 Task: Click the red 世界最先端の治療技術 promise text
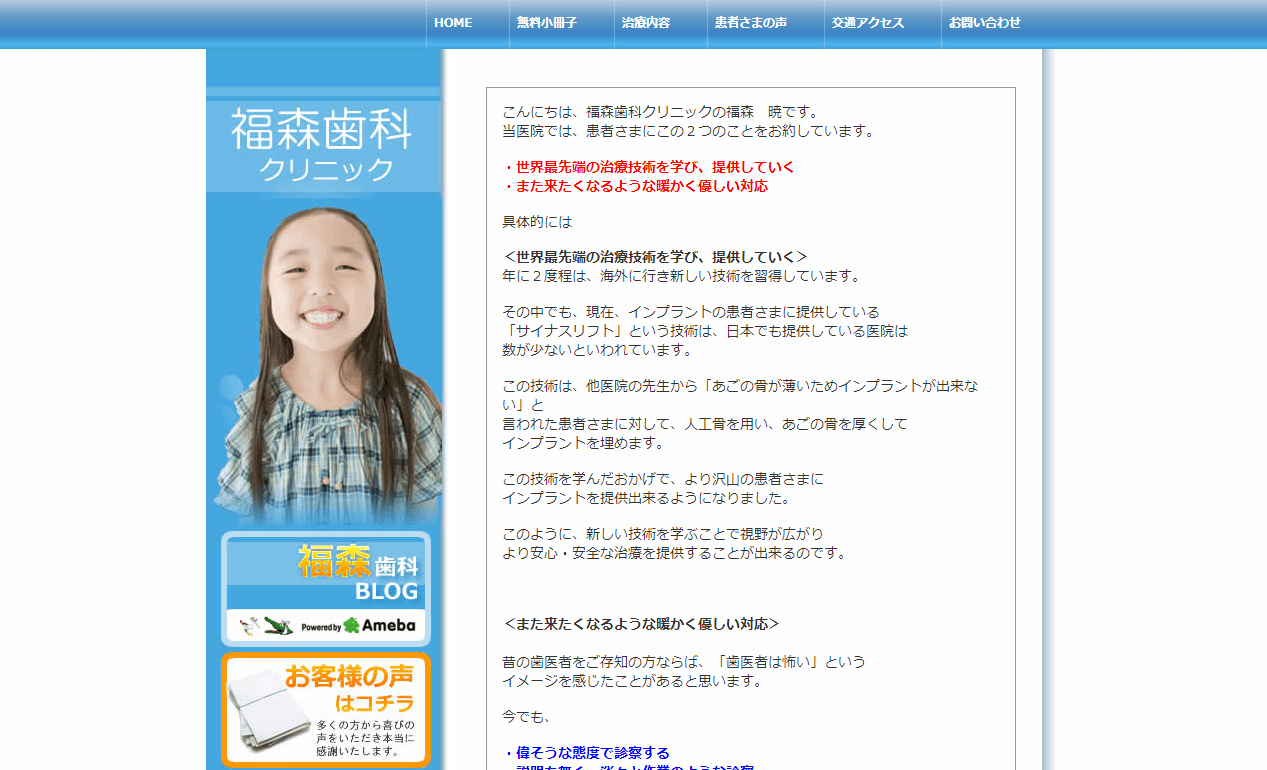coord(651,166)
